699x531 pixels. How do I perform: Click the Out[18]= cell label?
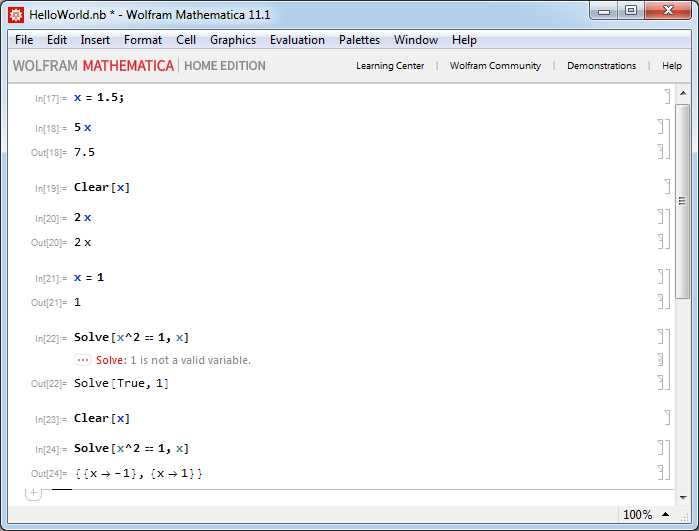click(x=49, y=153)
